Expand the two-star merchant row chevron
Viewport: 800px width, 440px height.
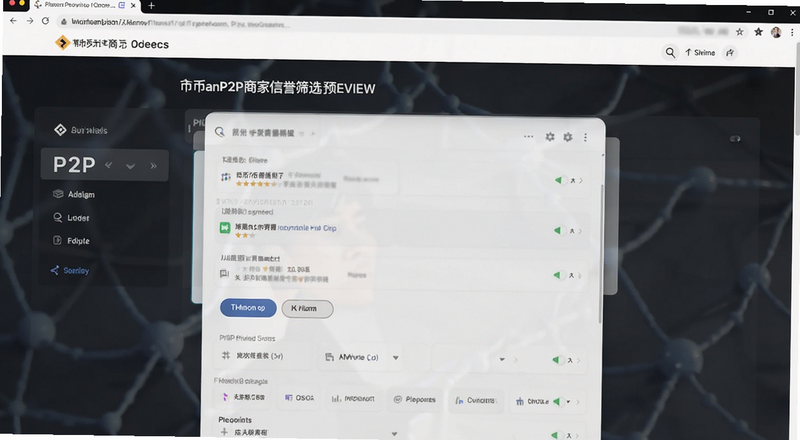(580, 231)
